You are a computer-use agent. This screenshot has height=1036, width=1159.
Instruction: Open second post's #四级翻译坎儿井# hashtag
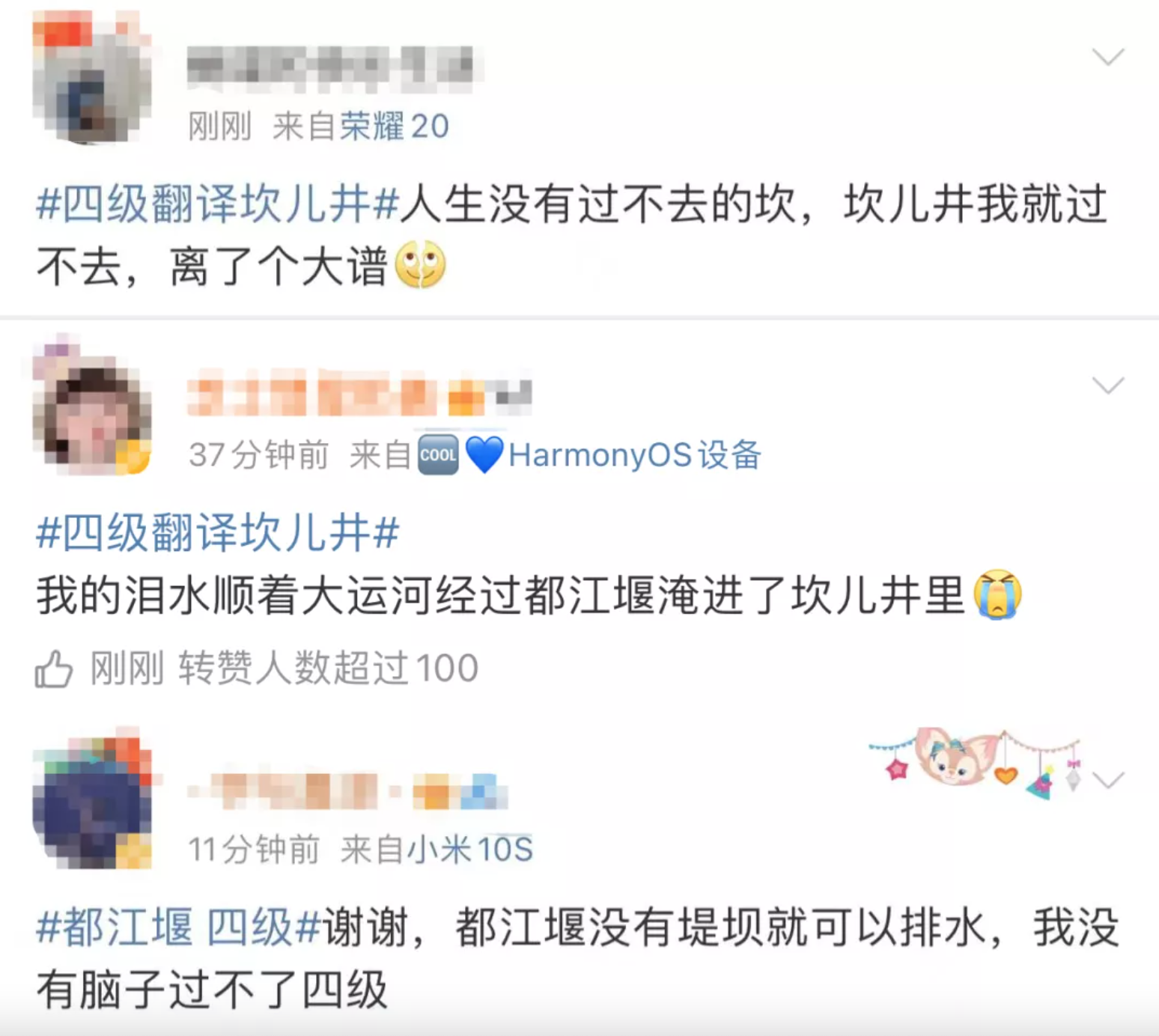(x=217, y=533)
